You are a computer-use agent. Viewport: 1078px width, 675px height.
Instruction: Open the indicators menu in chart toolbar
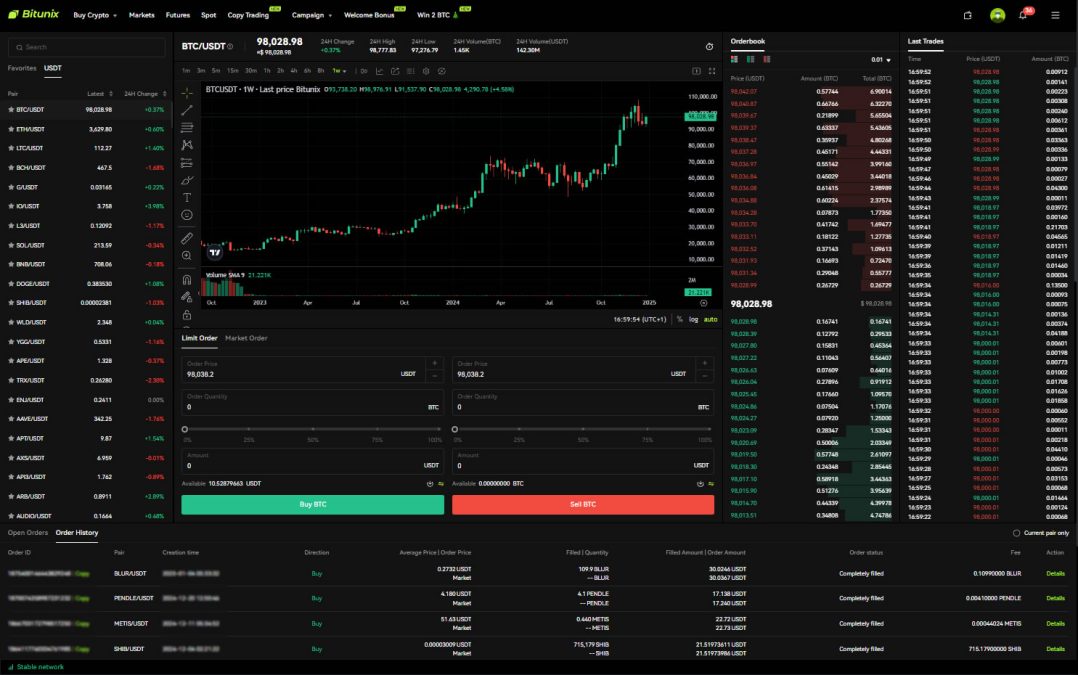[379, 71]
